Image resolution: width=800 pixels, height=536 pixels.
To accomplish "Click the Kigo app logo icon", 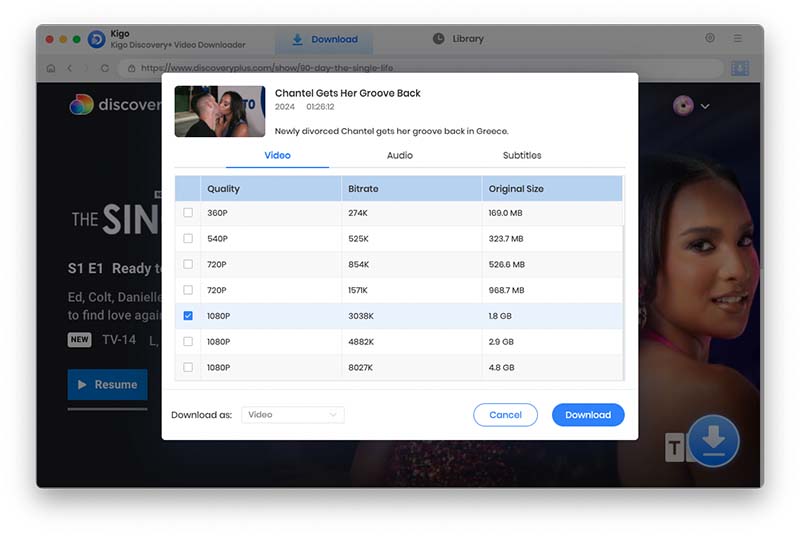I will coord(96,39).
